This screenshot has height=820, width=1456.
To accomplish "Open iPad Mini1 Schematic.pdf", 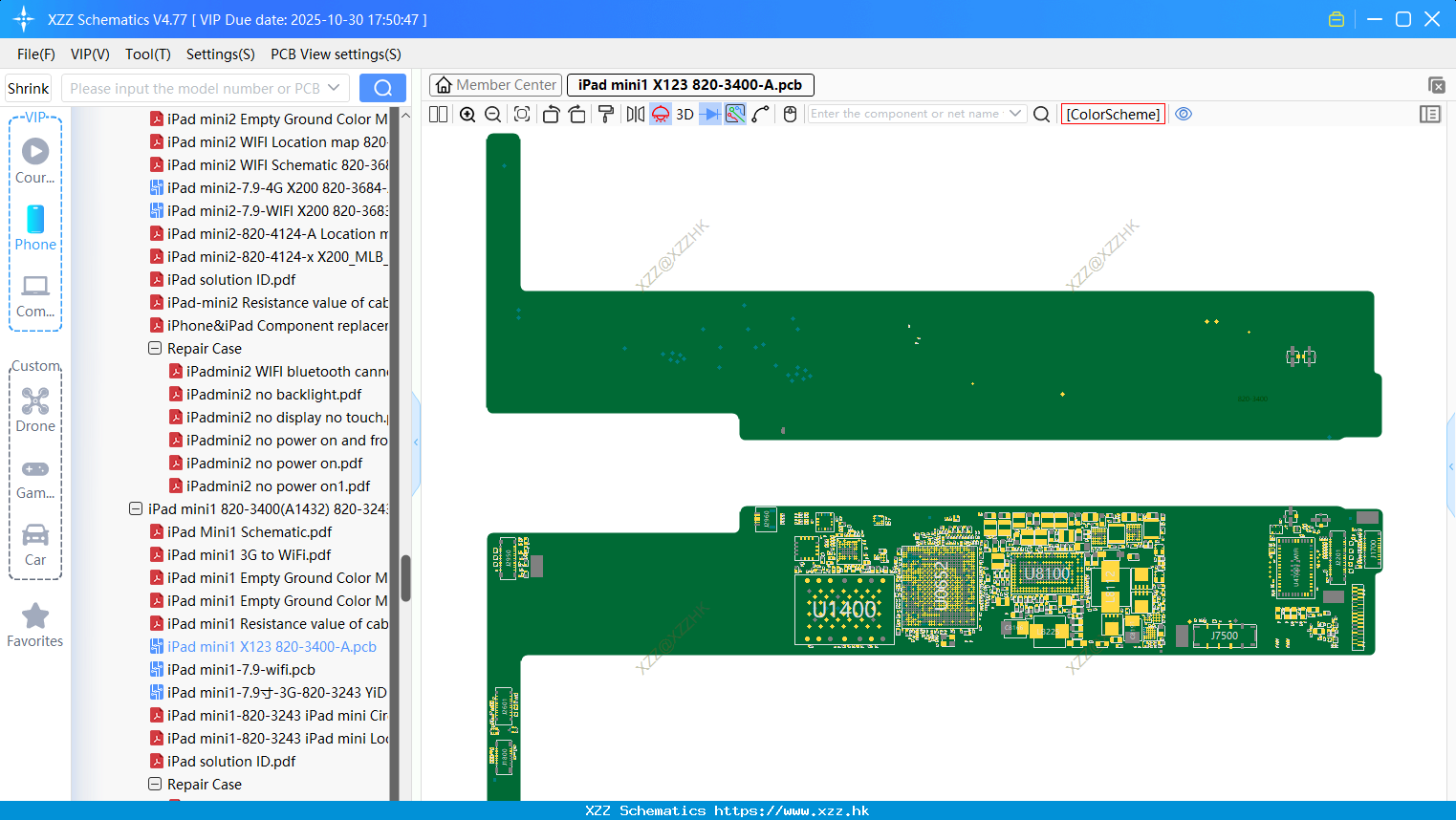I will click(250, 532).
